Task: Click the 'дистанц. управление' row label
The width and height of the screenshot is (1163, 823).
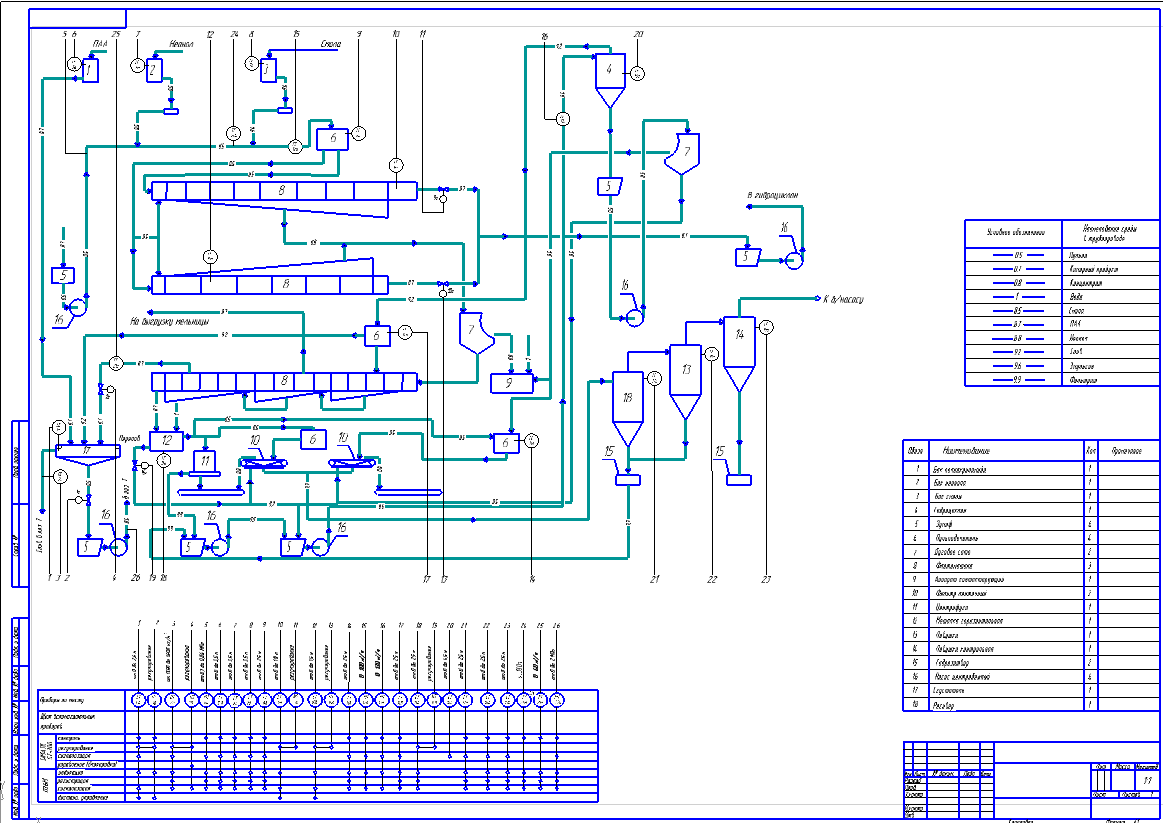Action: (82, 798)
